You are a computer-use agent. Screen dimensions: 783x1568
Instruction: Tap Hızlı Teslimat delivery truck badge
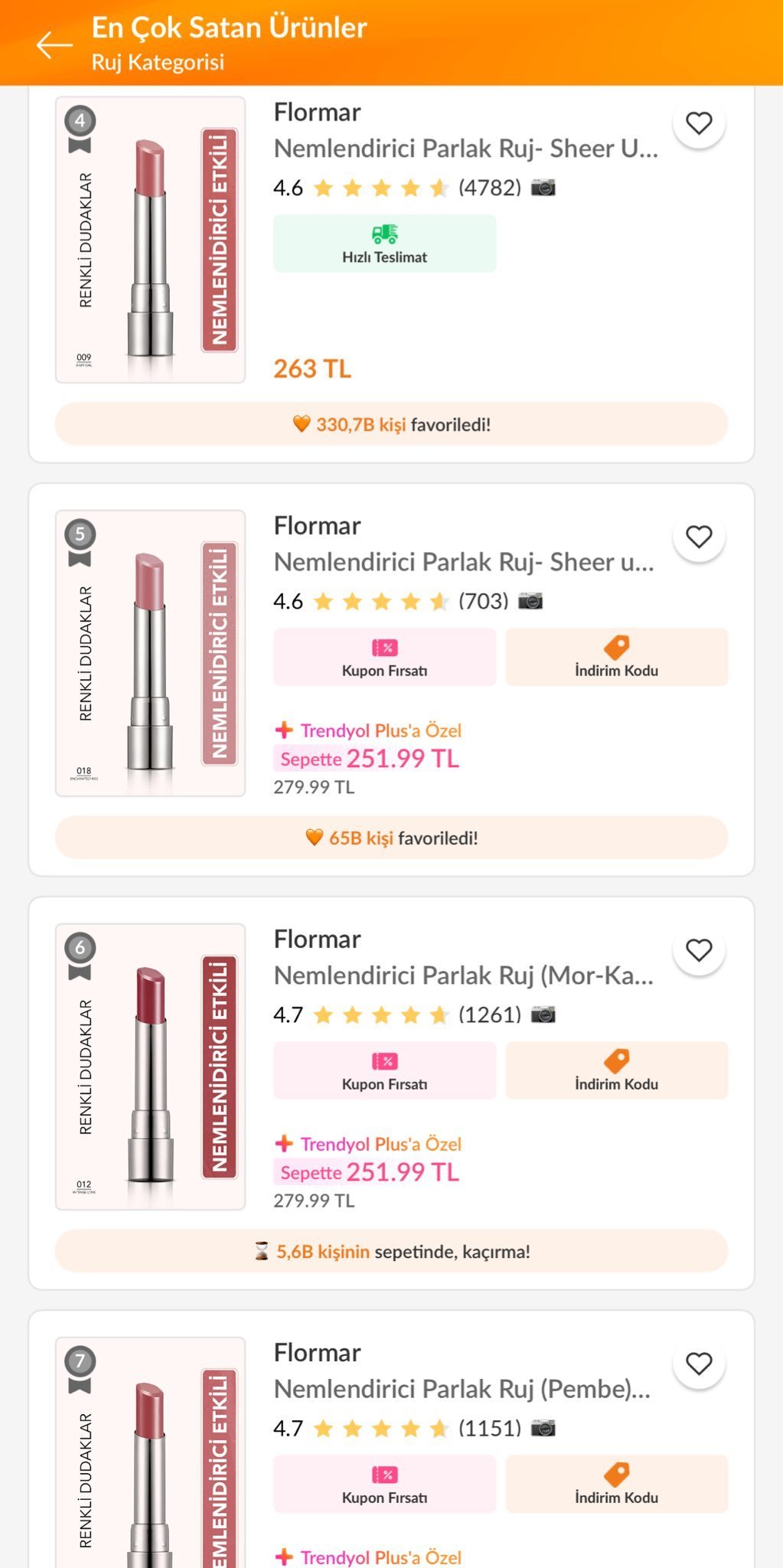pyautogui.click(x=384, y=243)
